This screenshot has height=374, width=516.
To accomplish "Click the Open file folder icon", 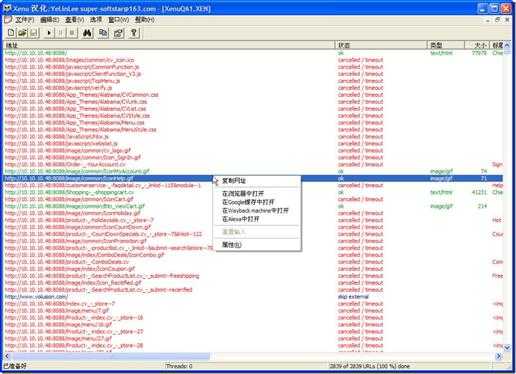I will [x=22, y=33].
